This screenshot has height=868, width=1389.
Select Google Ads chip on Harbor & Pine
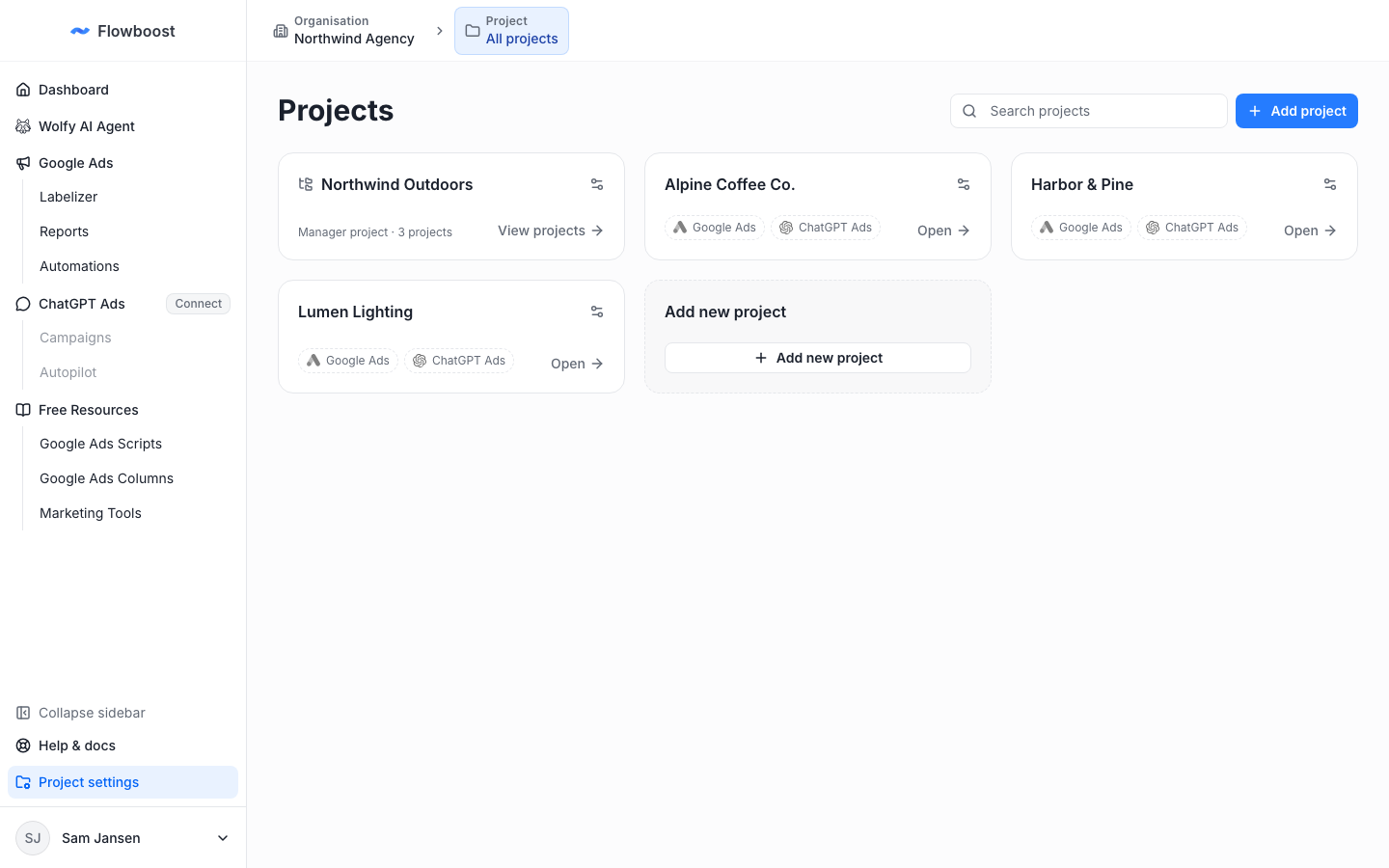(x=1081, y=228)
